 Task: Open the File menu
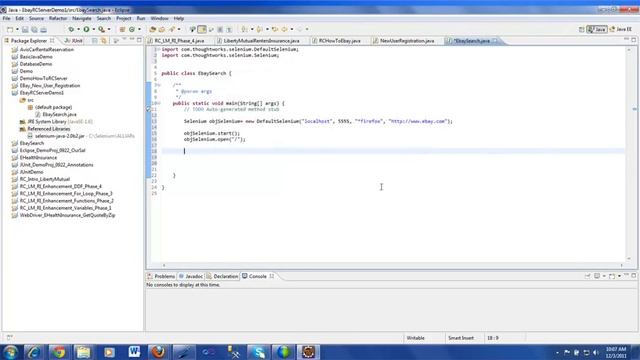click(7, 18)
